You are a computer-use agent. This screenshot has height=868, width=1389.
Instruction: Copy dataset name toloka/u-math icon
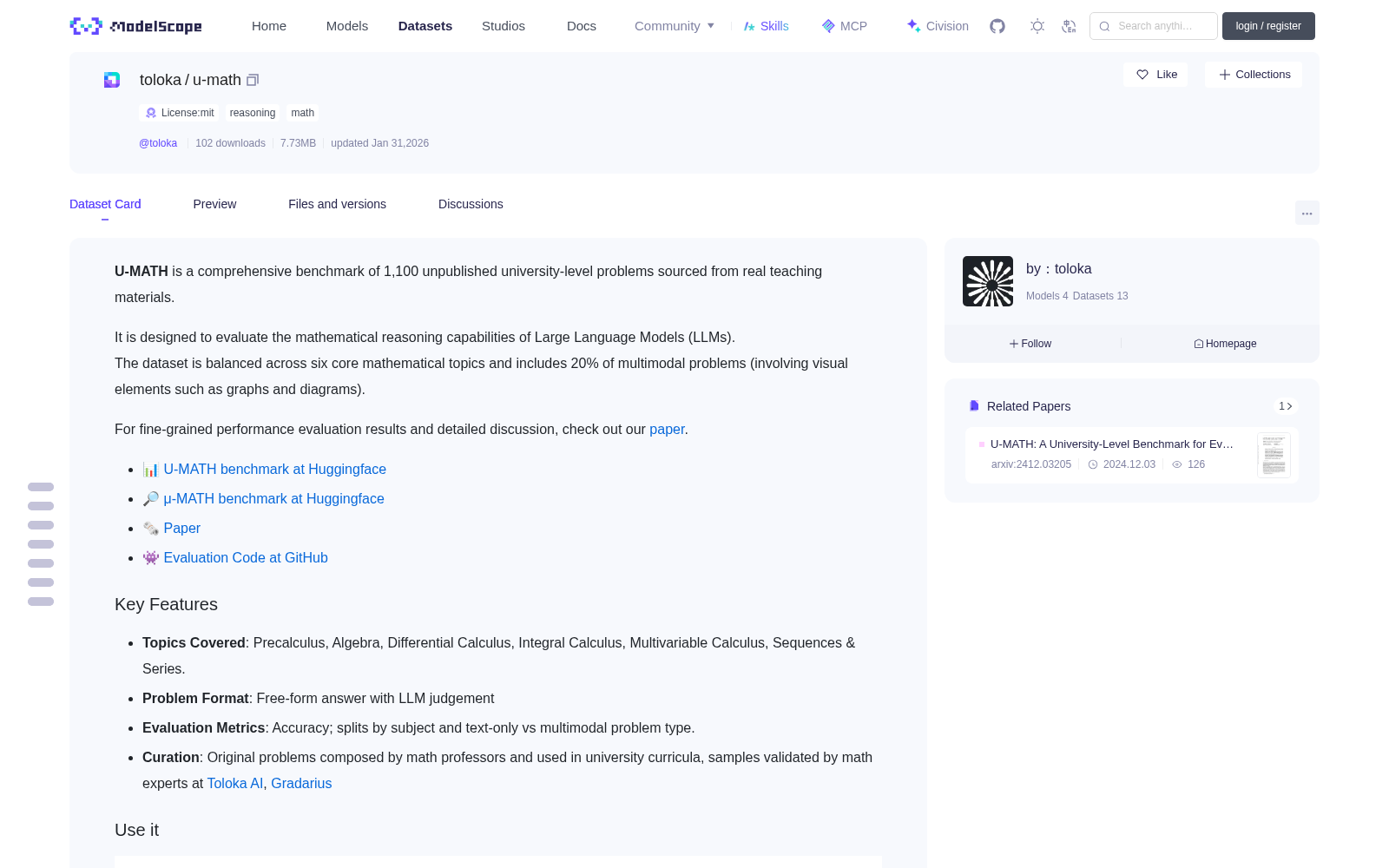pos(253,80)
